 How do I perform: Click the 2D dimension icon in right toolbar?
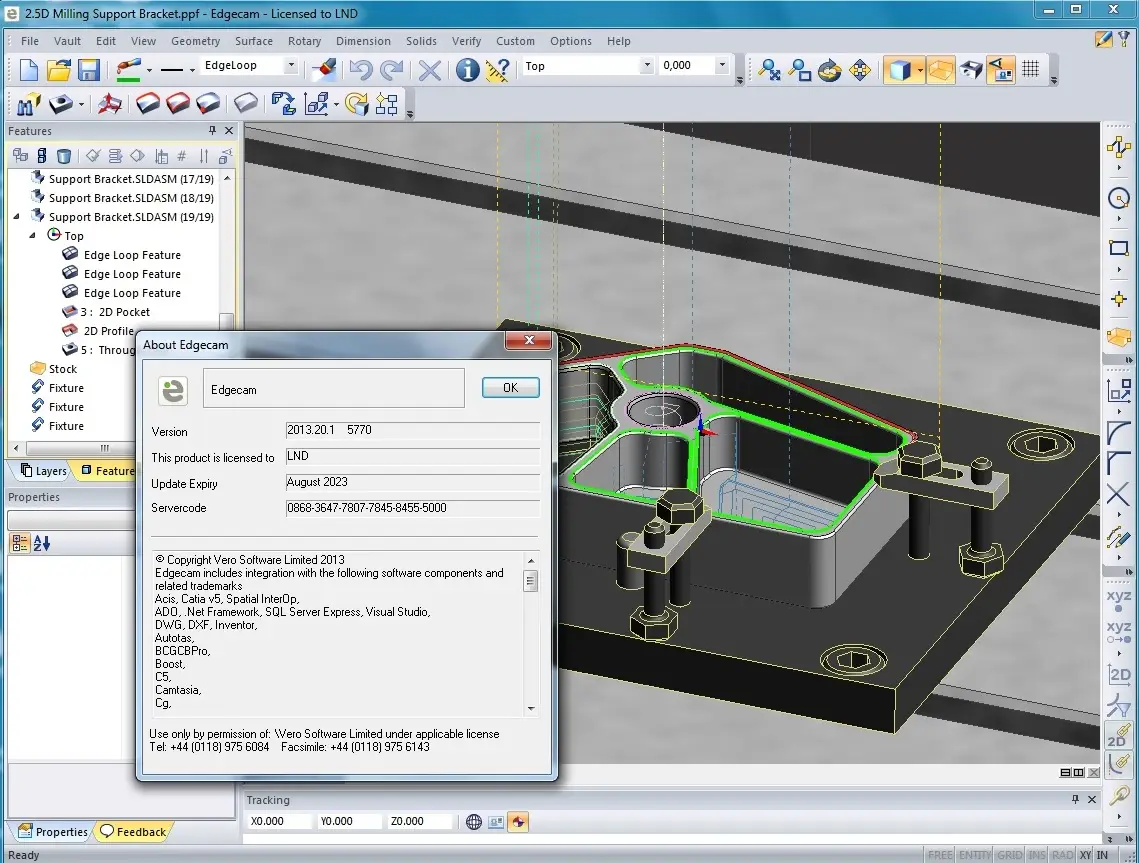[1119, 675]
